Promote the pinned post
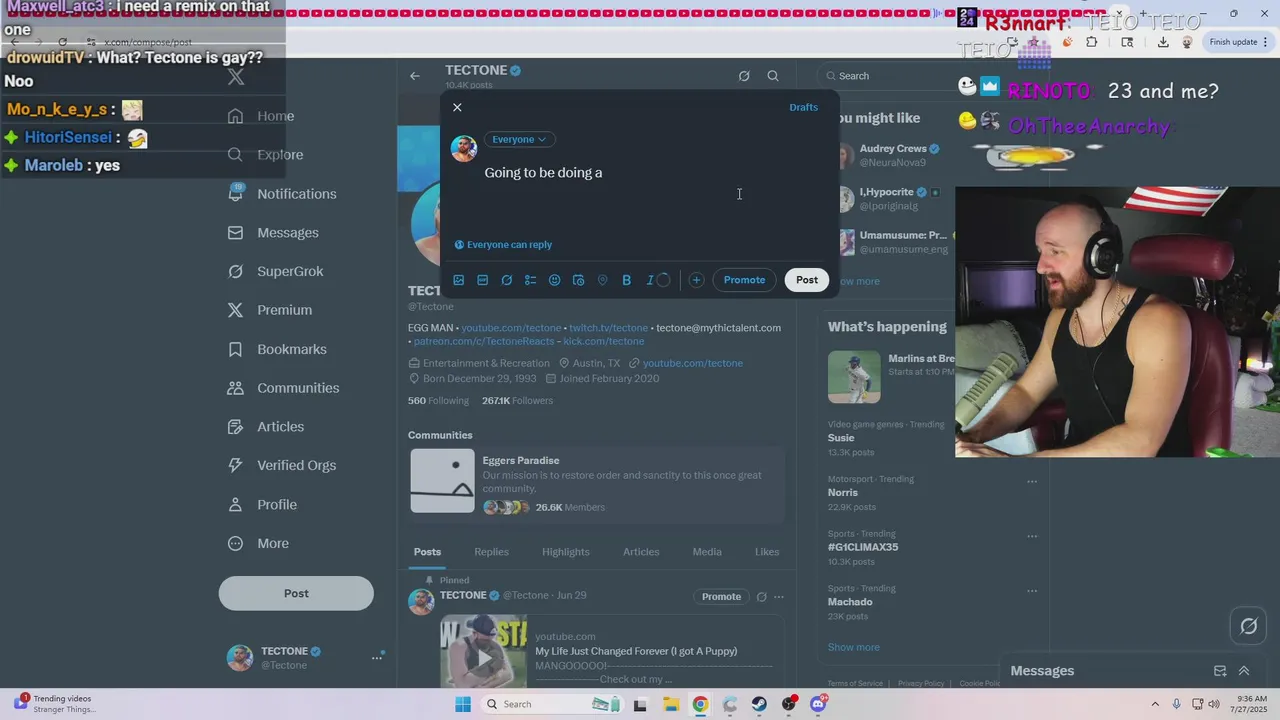Screen dimensions: 1280x720 721,597
